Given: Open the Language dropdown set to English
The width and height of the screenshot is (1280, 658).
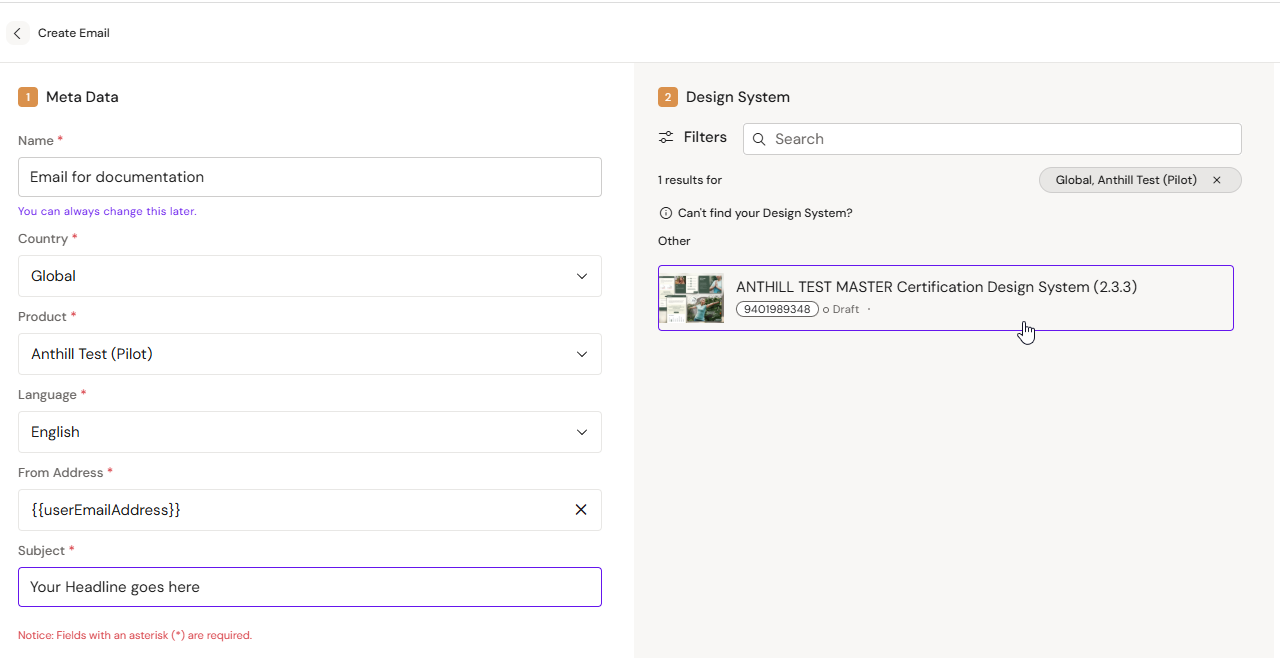Looking at the screenshot, I should coord(310,432).
